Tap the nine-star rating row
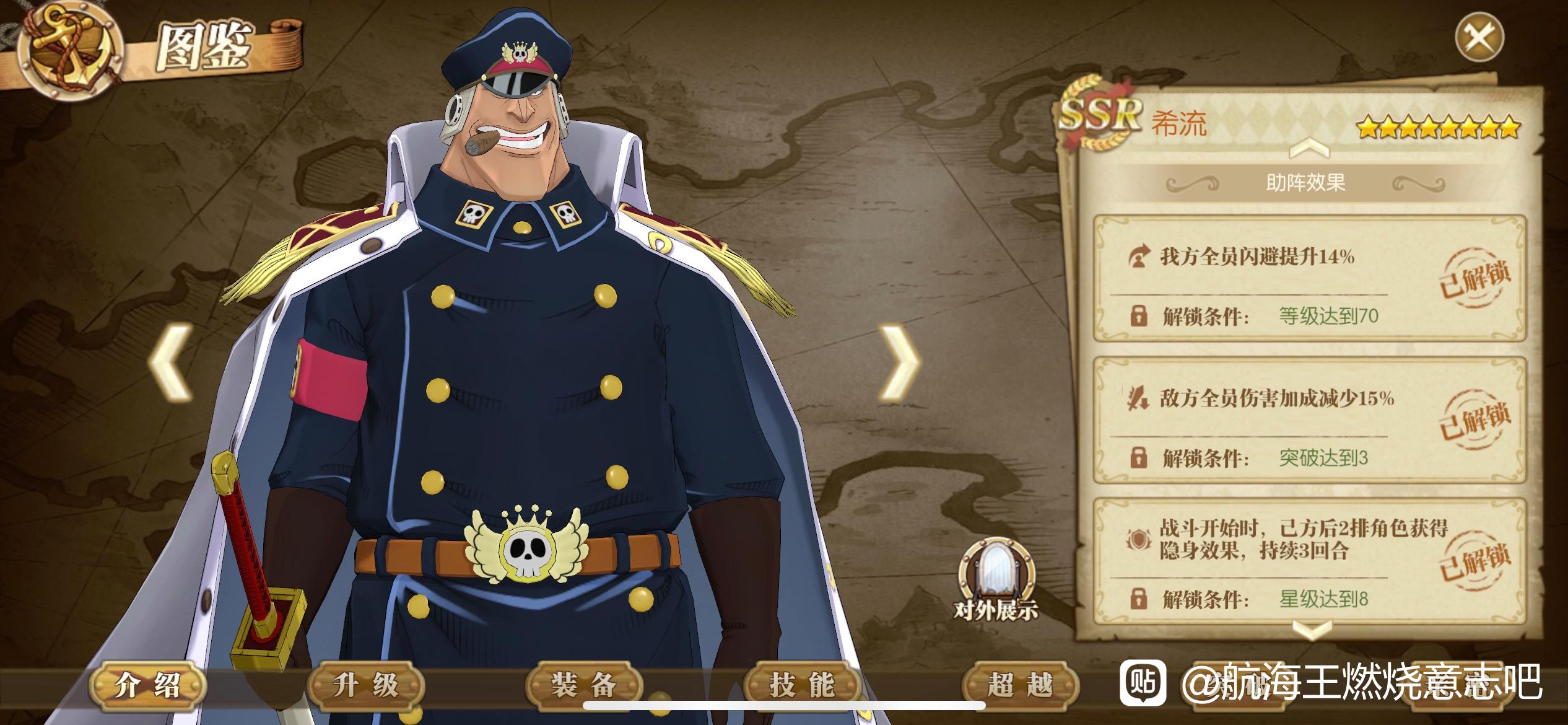Viewport: 1568px width, 725px height. [1438, 128]
